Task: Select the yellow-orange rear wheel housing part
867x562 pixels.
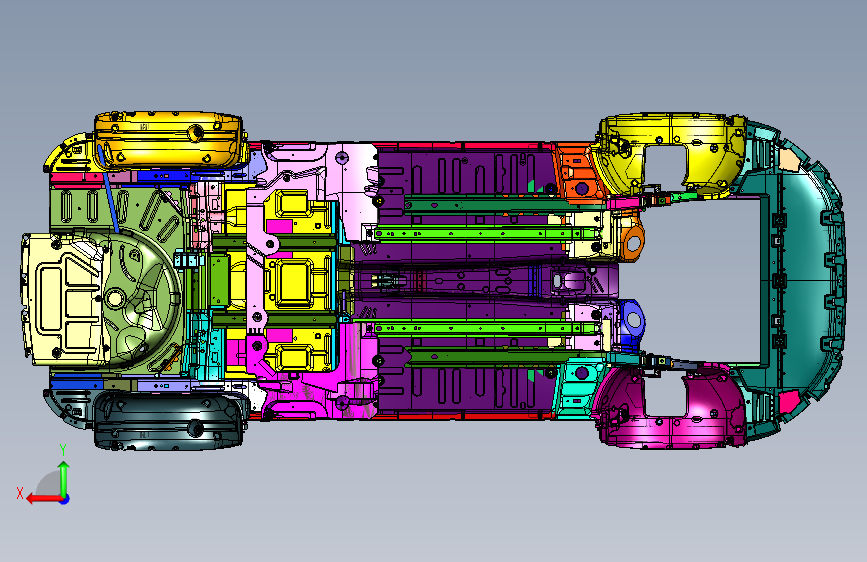Action: 168,140
